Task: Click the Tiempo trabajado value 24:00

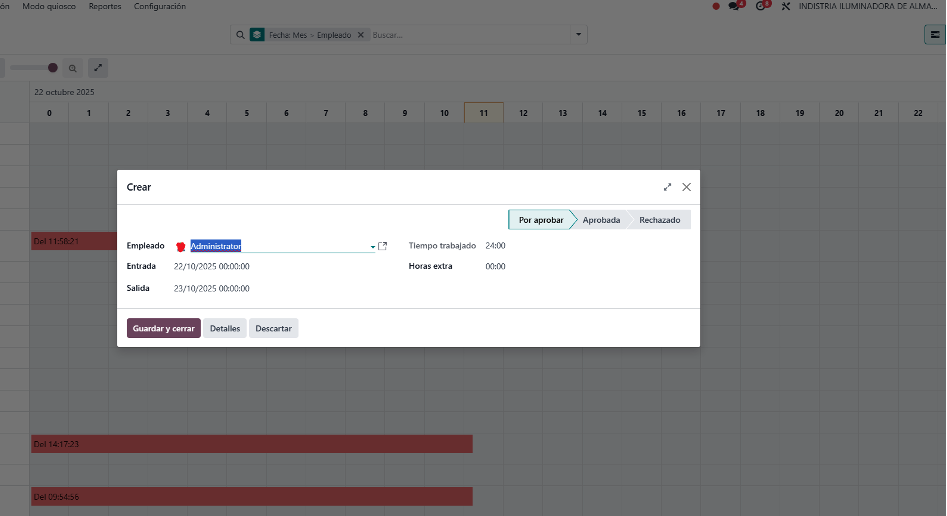Action: coord(495,246)
